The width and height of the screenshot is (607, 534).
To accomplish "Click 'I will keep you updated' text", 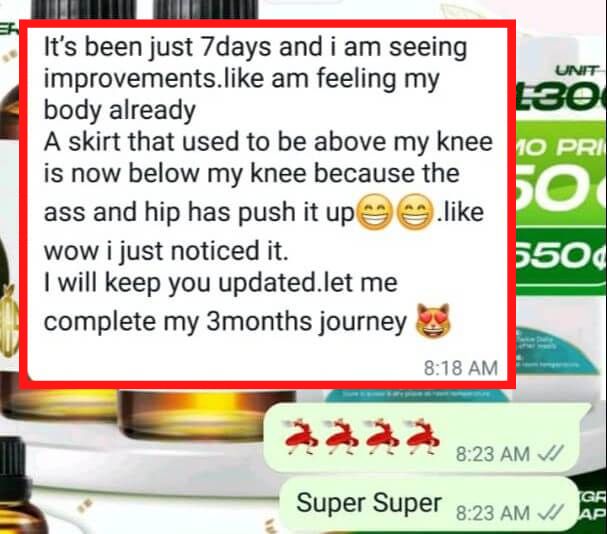I will (x=180, y=283).
